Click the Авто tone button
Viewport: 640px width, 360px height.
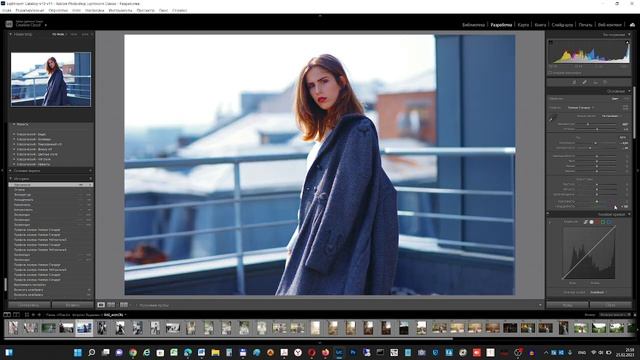click(x=623, y=138)
